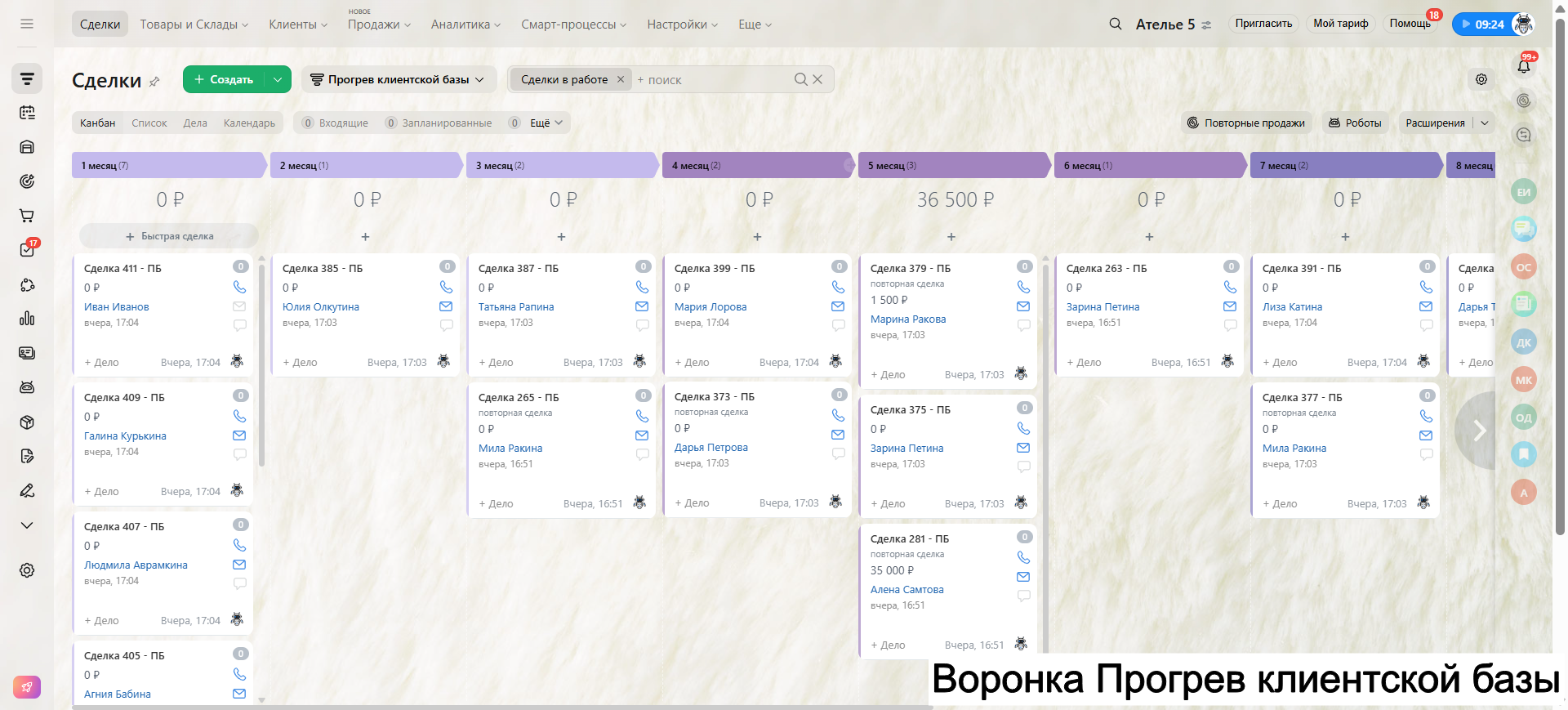Select the 5 месяц stage header
This screenshot has width=1568, height=710.
(x=951, y=165)
